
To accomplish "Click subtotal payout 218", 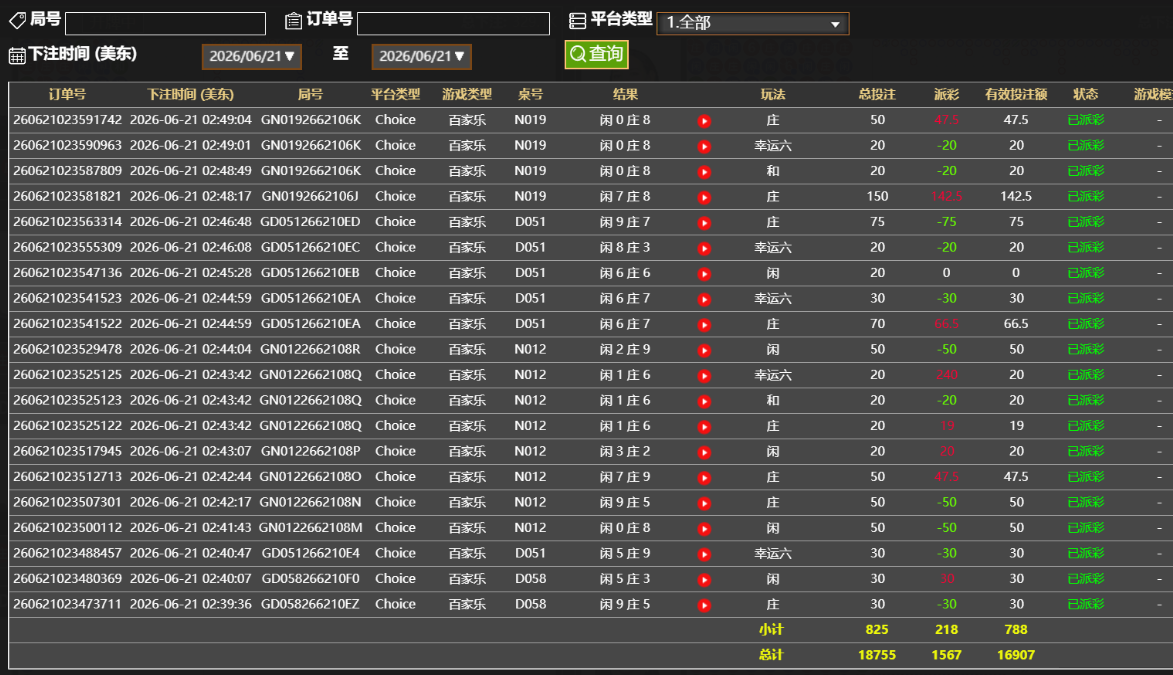I will (946, 629).
